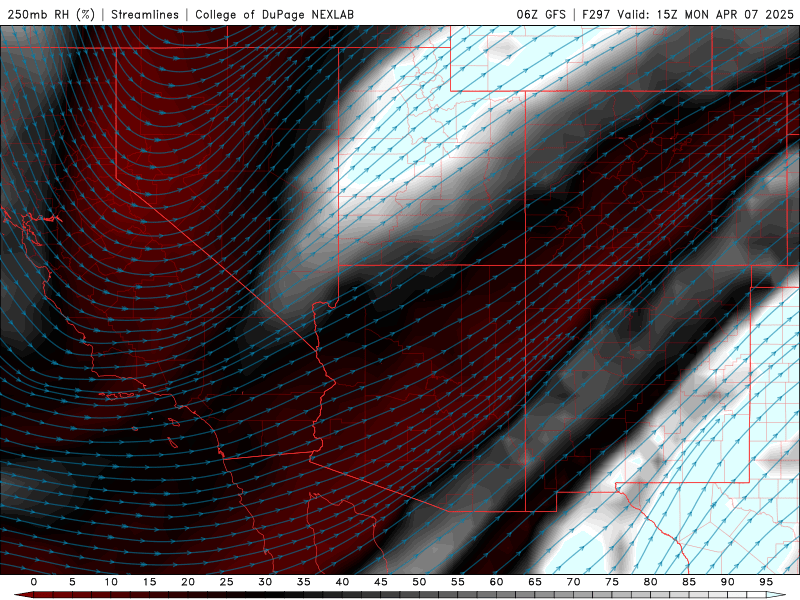
Task: Click the '250mb RH (%)' title text
Action: [52, 14]
